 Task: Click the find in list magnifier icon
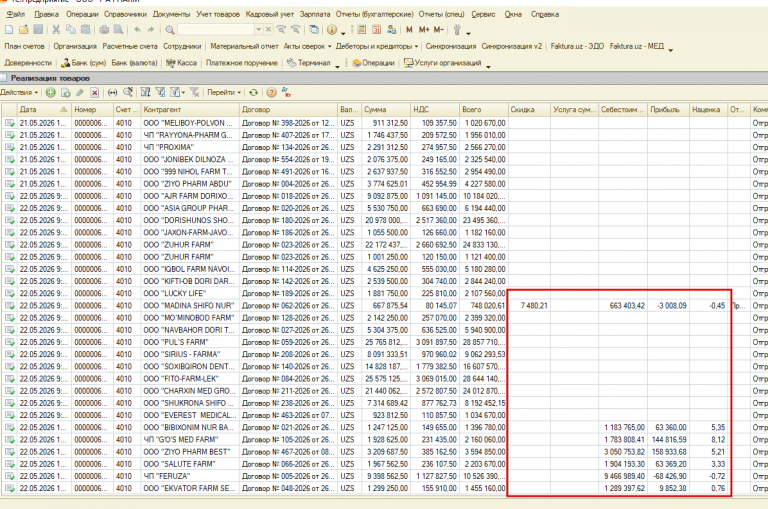128,92
